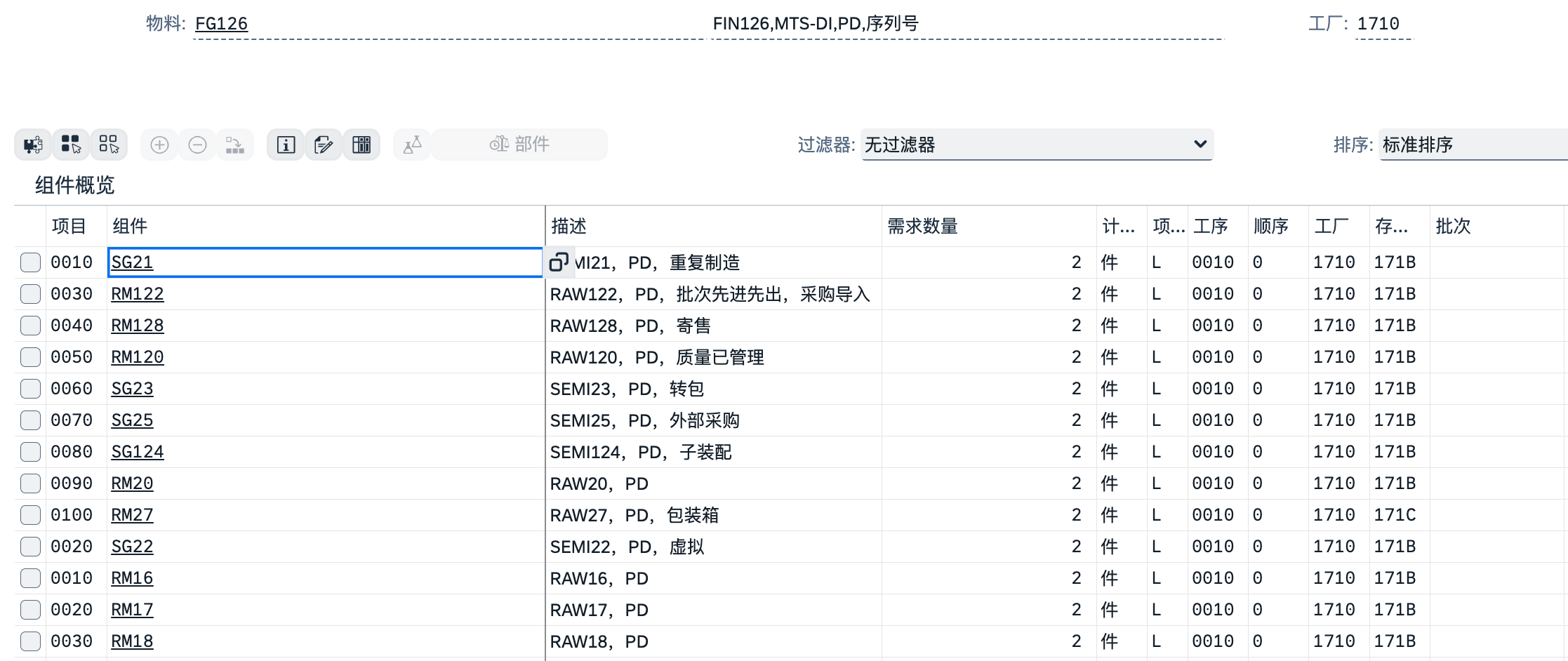
Task: Open material link FG126
Action: [221, 24]
